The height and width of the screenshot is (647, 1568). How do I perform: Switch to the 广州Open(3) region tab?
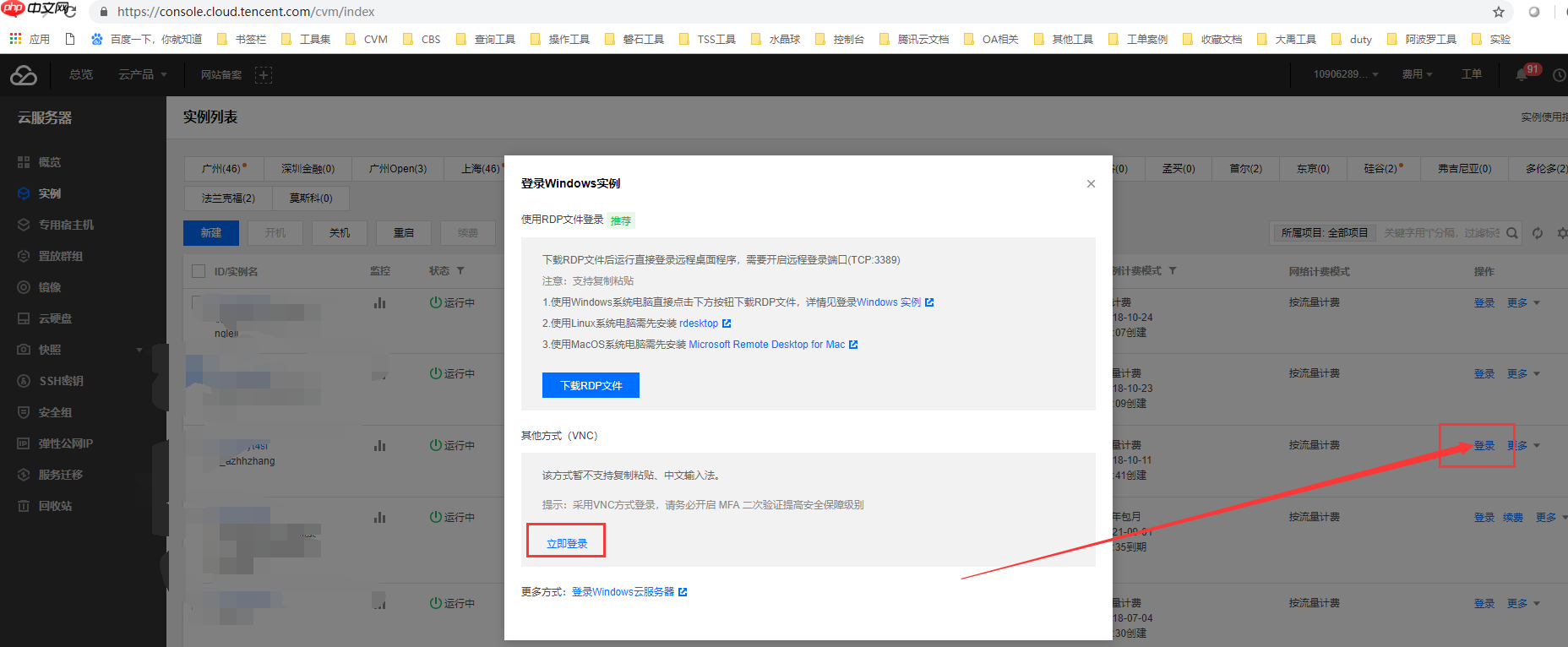click(398, 169)
